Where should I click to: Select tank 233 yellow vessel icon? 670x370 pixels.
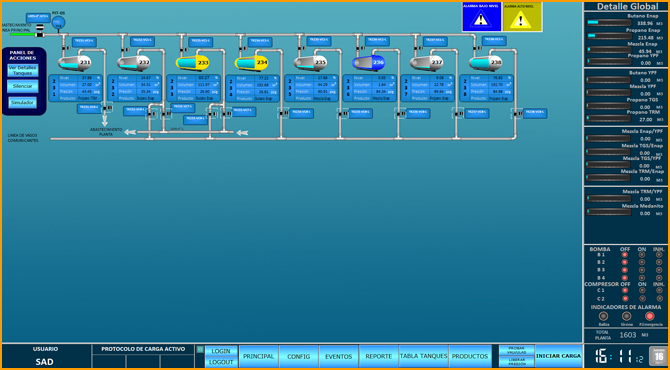pyautogui.click(x=192, y=62)
